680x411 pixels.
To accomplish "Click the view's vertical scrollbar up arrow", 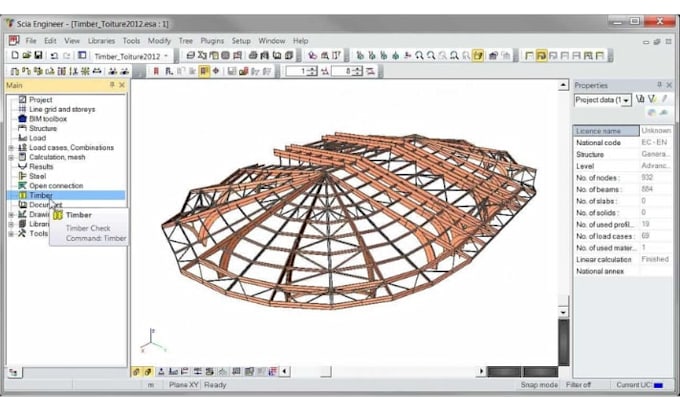I will pyautogui.click(x=563, y=85).
